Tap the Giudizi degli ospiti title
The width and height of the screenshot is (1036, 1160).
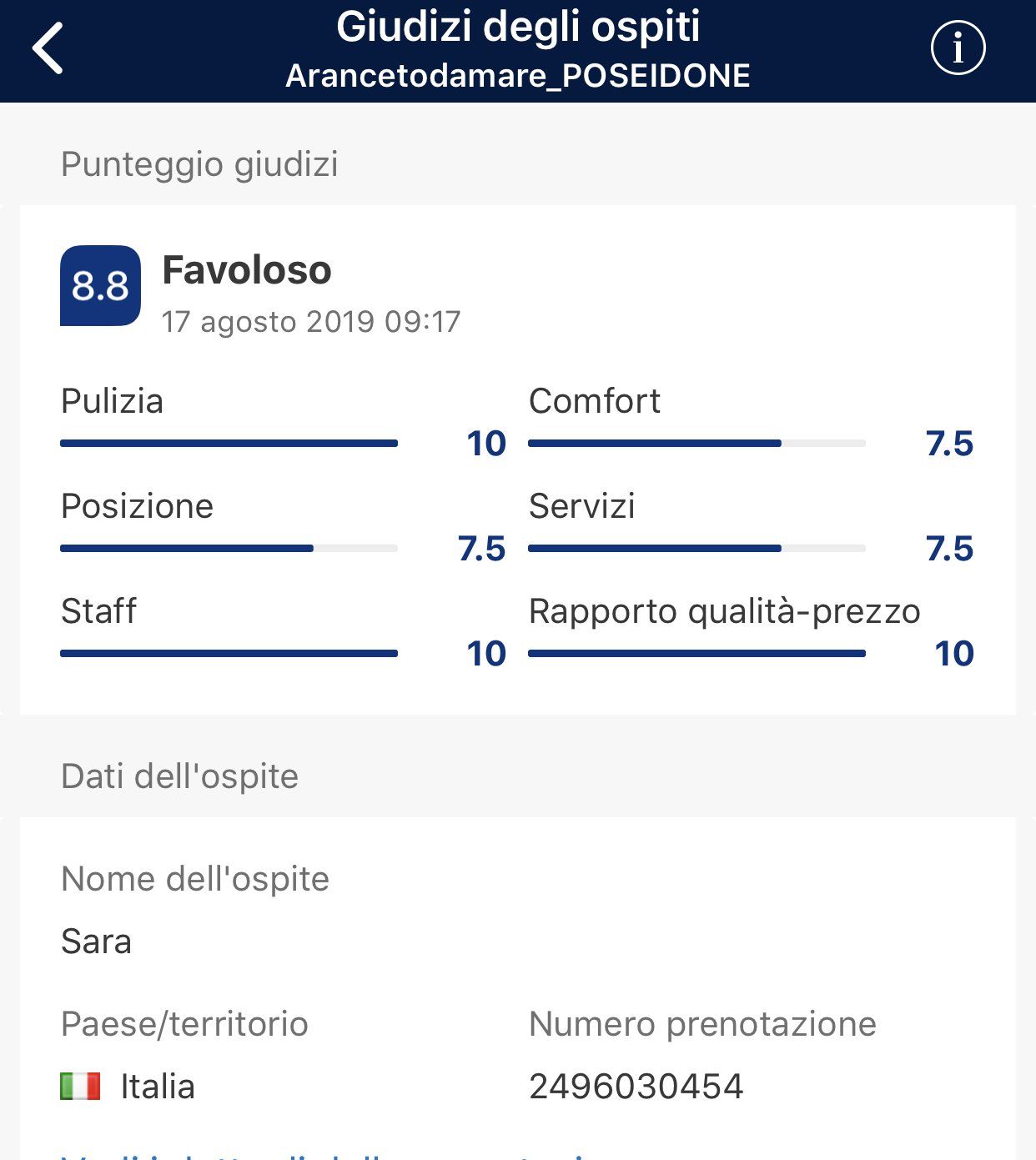[518, 27]
